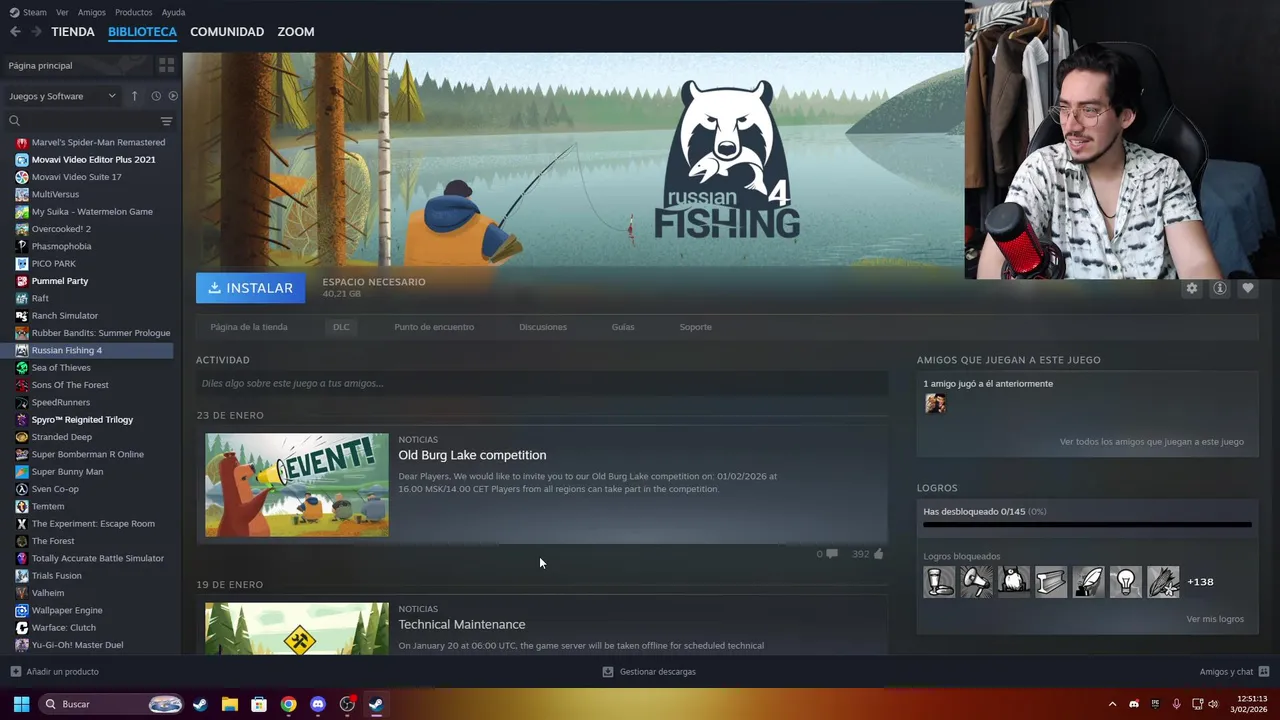This screenshot has height=720, width=1280.
Task: Open Chrome from the taskbar
Action: (x=288, y=704)
